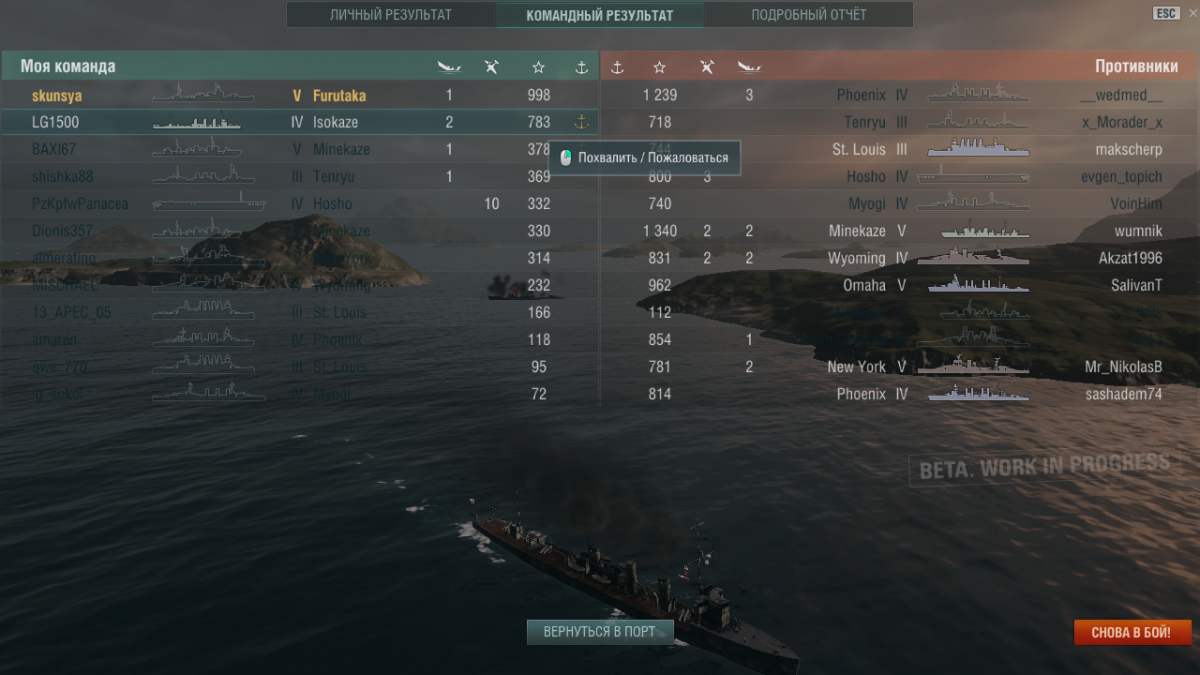Select player skunsya in my team
The image size is (1200, 675).
click(x=57, y=96)
